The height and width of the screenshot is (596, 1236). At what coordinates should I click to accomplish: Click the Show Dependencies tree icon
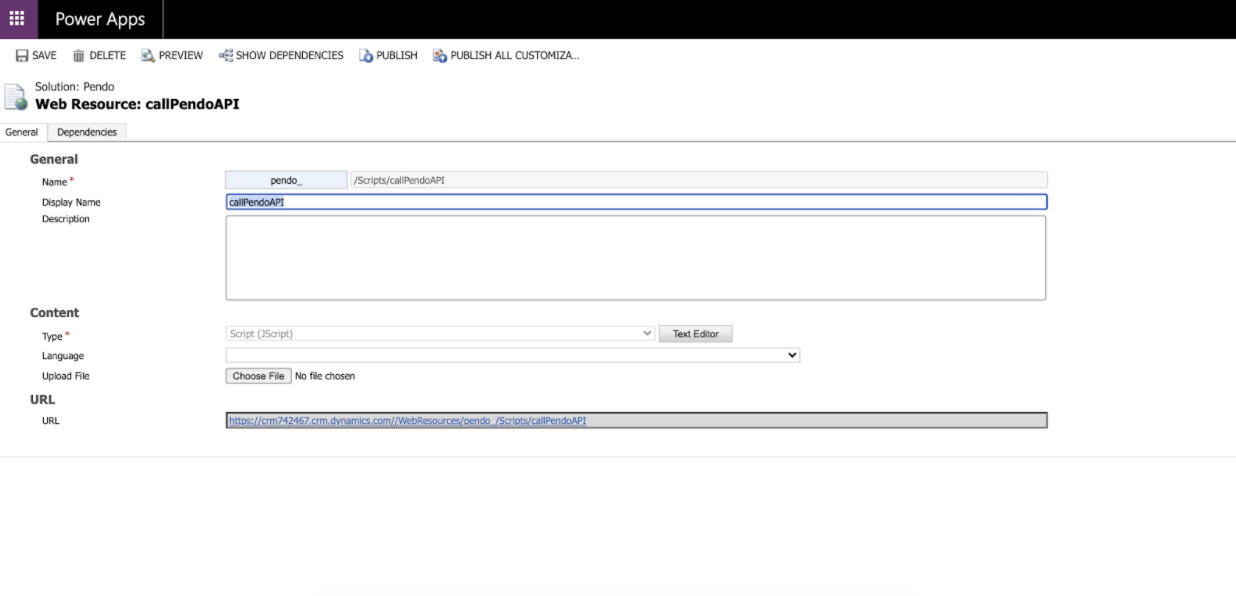(x=225, y=56)
